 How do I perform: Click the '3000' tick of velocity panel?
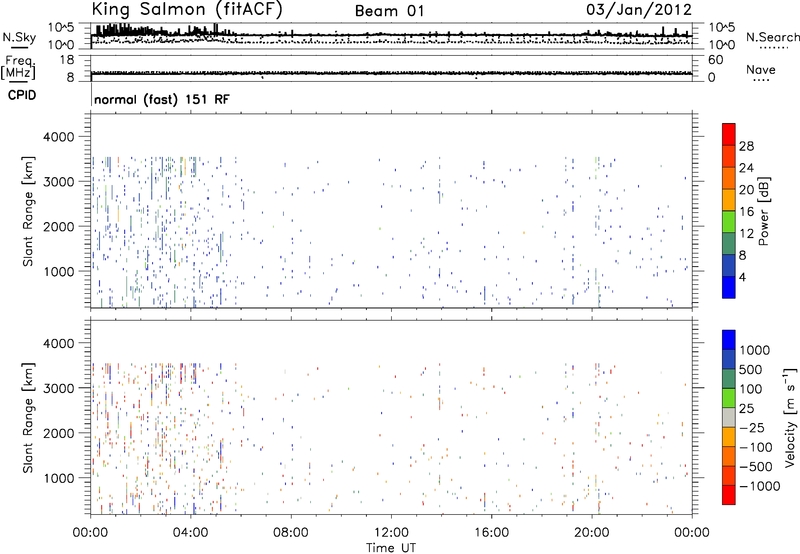pos(58,388)
